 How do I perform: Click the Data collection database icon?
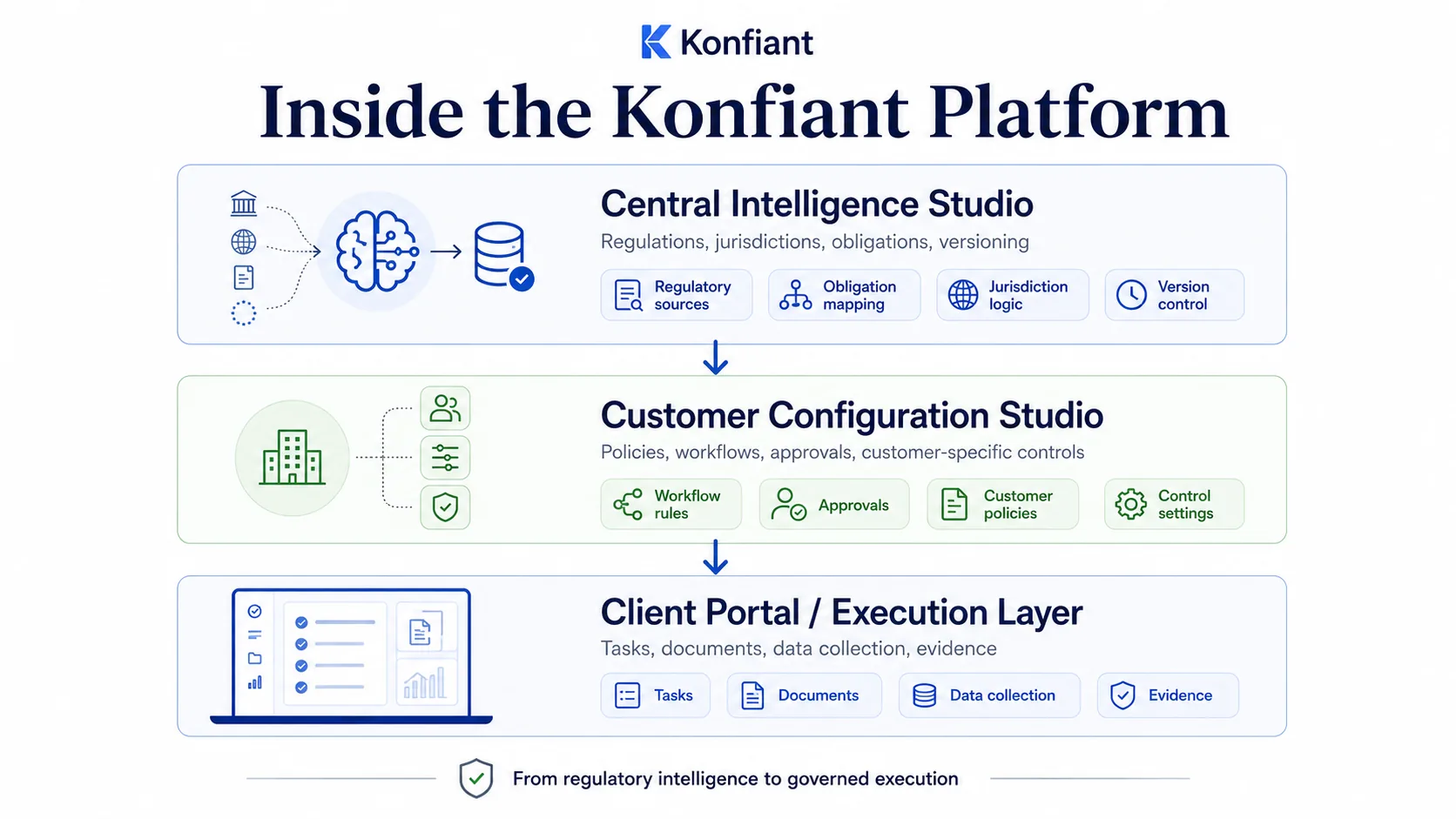pyautogui.click(x=925, y=695)
